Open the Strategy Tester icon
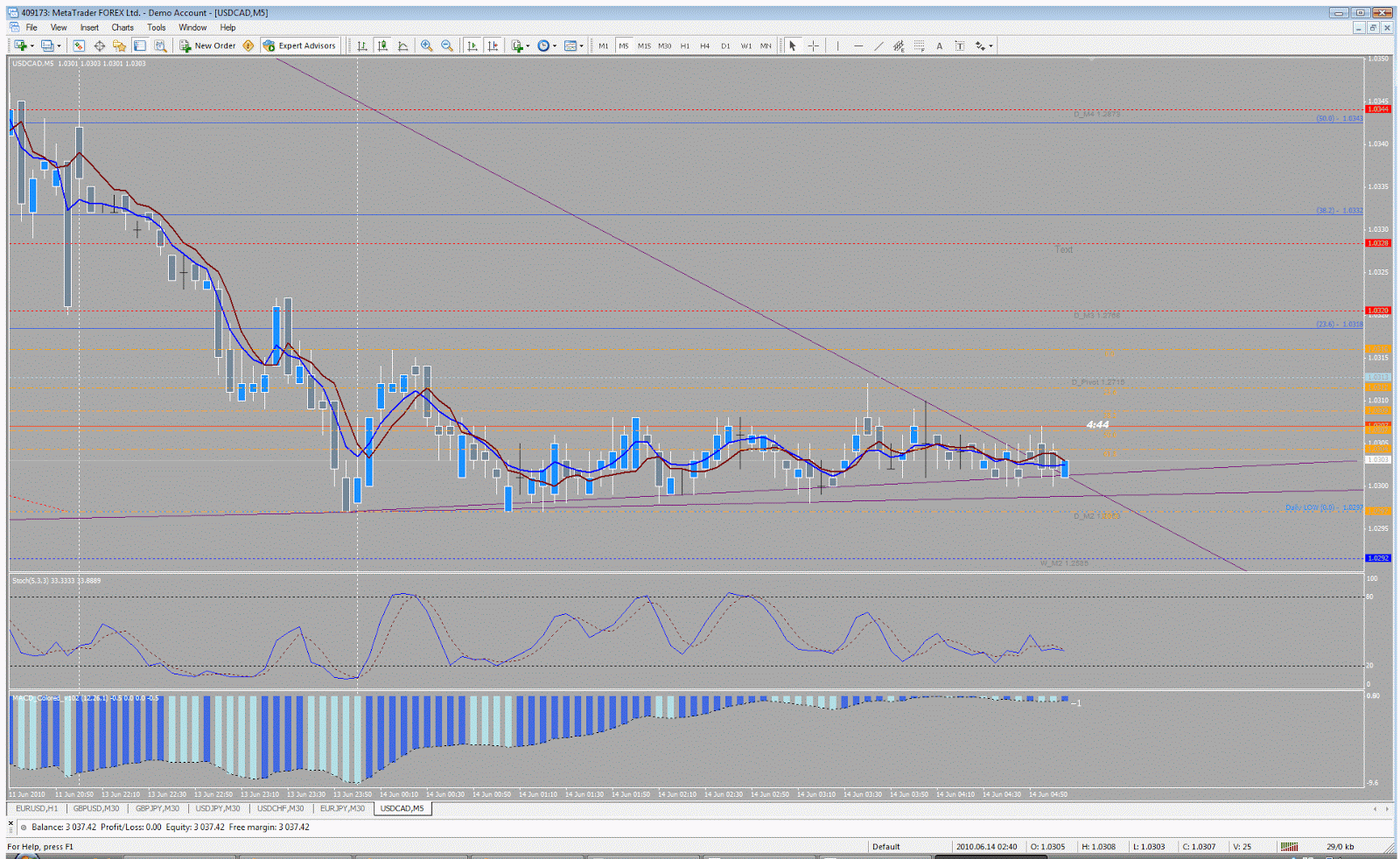This screenshot has width=1400, height=859. click(160, 45)
